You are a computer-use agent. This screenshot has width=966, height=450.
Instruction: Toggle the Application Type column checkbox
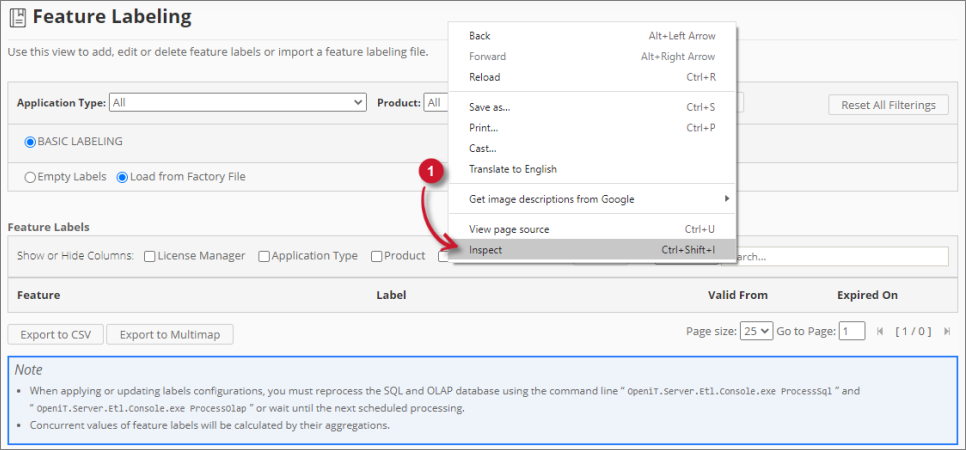pos(264,256)
